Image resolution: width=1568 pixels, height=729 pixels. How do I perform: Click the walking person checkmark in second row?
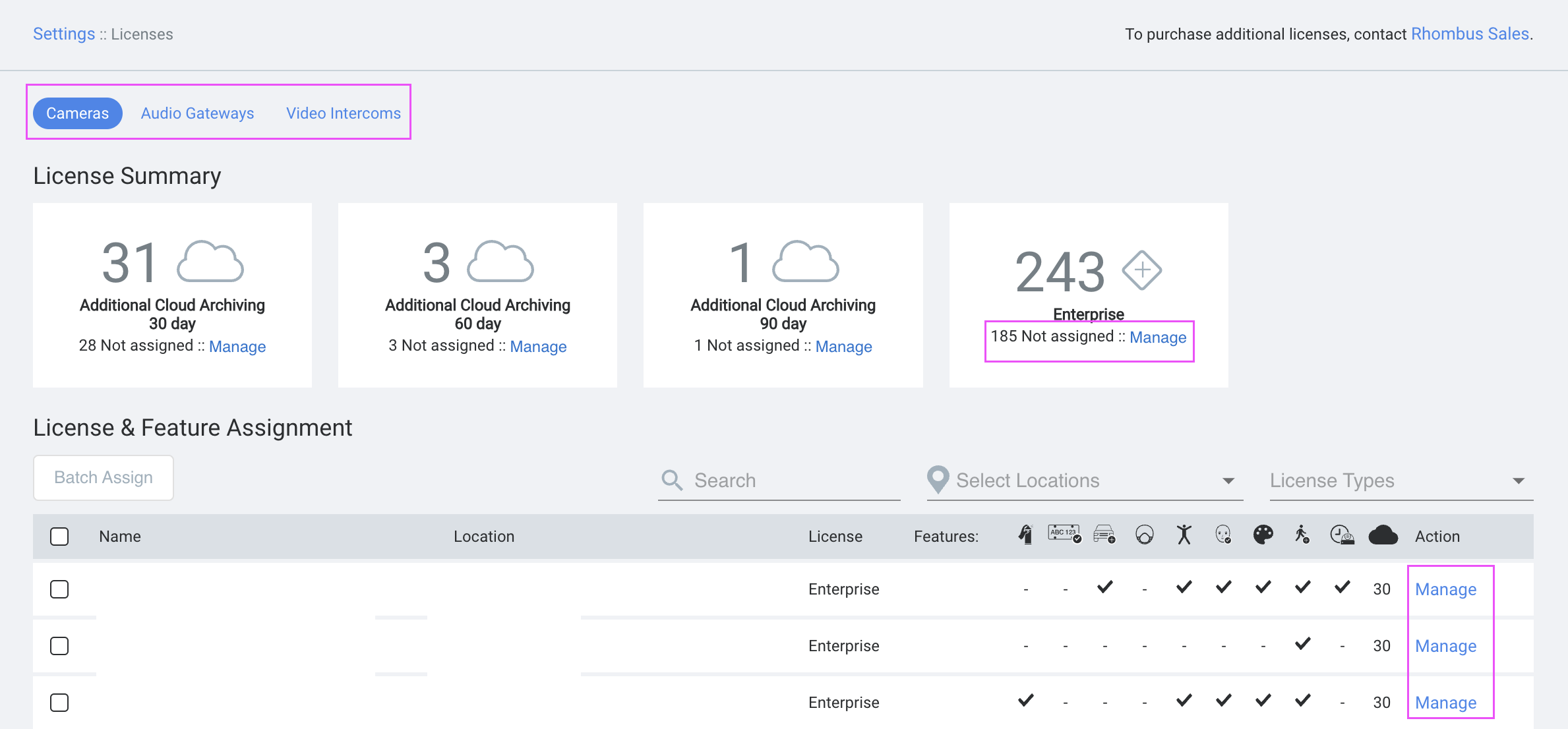(1303, 643)
